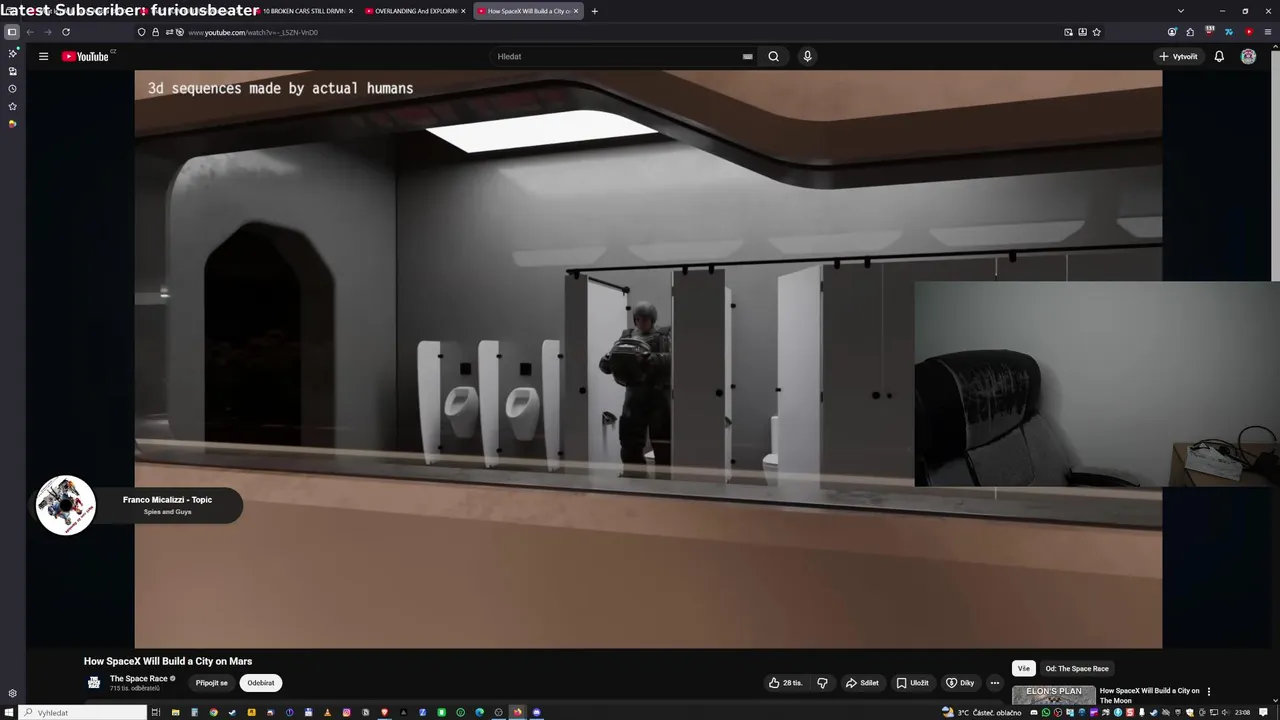The height and width of the screenshot is (720, 1280).
Task: Open The Space Race channel avatar
Action: pyautogui.click(x=94, y=683)
